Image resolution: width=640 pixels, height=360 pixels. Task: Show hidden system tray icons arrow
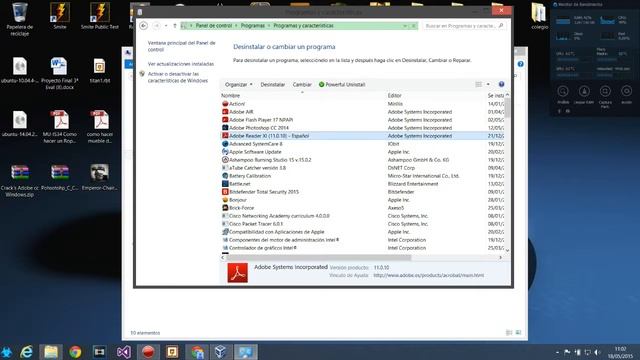coord(558,352)
